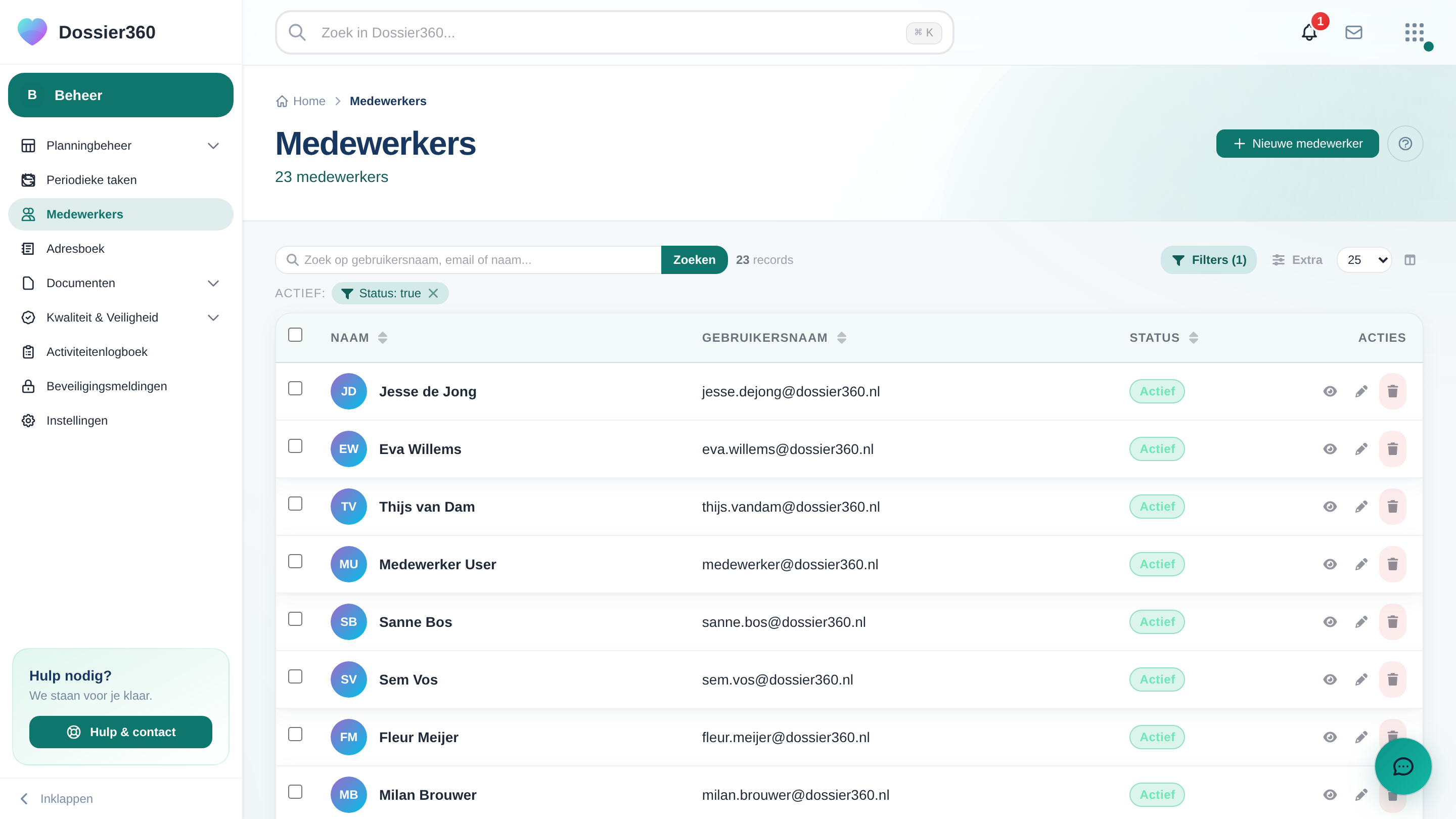Delete Medewerker User via trash icon
The height and width of the screenshot is (819, 1456).
click(x=1393, y=564)
